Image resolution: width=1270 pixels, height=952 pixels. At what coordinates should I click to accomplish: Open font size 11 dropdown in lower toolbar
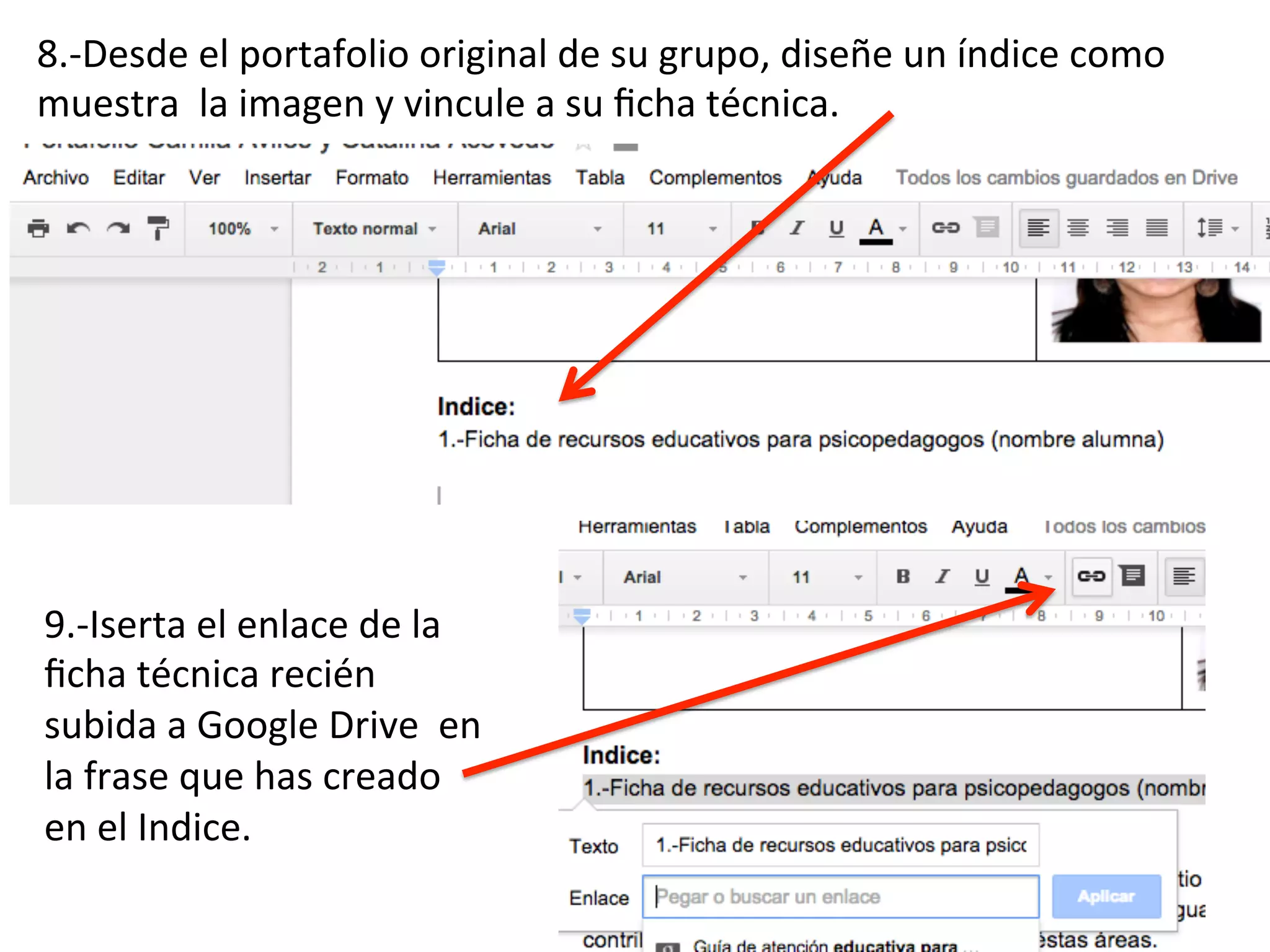(827, 577)
